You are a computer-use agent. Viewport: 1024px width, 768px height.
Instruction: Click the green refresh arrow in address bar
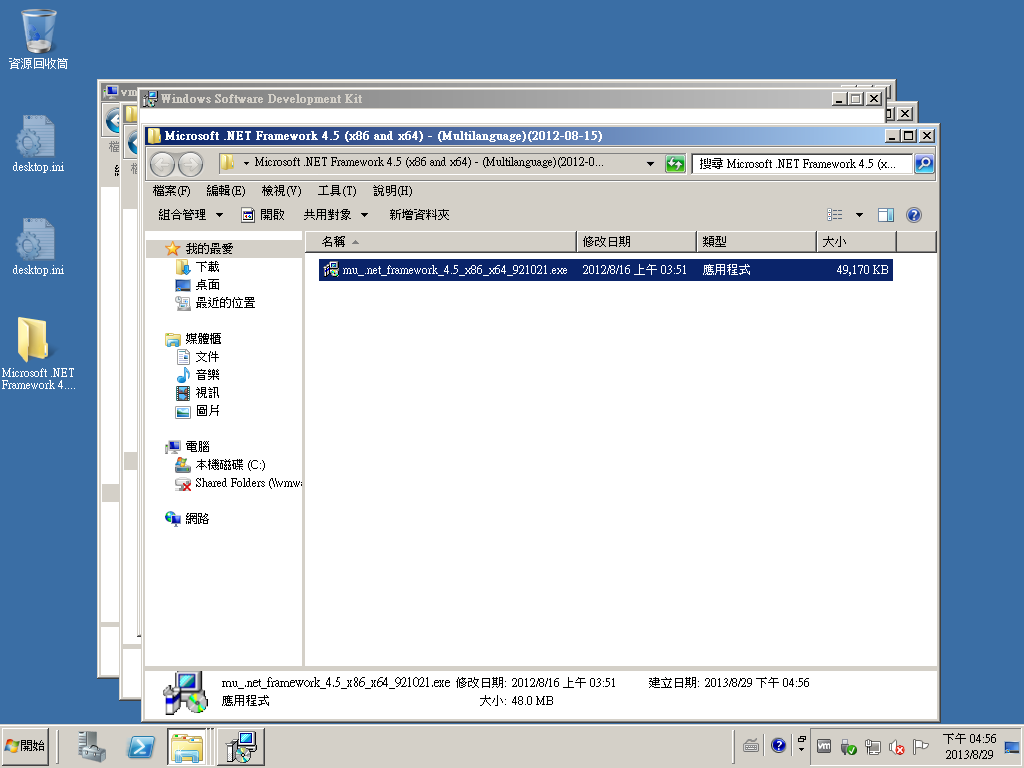click(674, 163)
